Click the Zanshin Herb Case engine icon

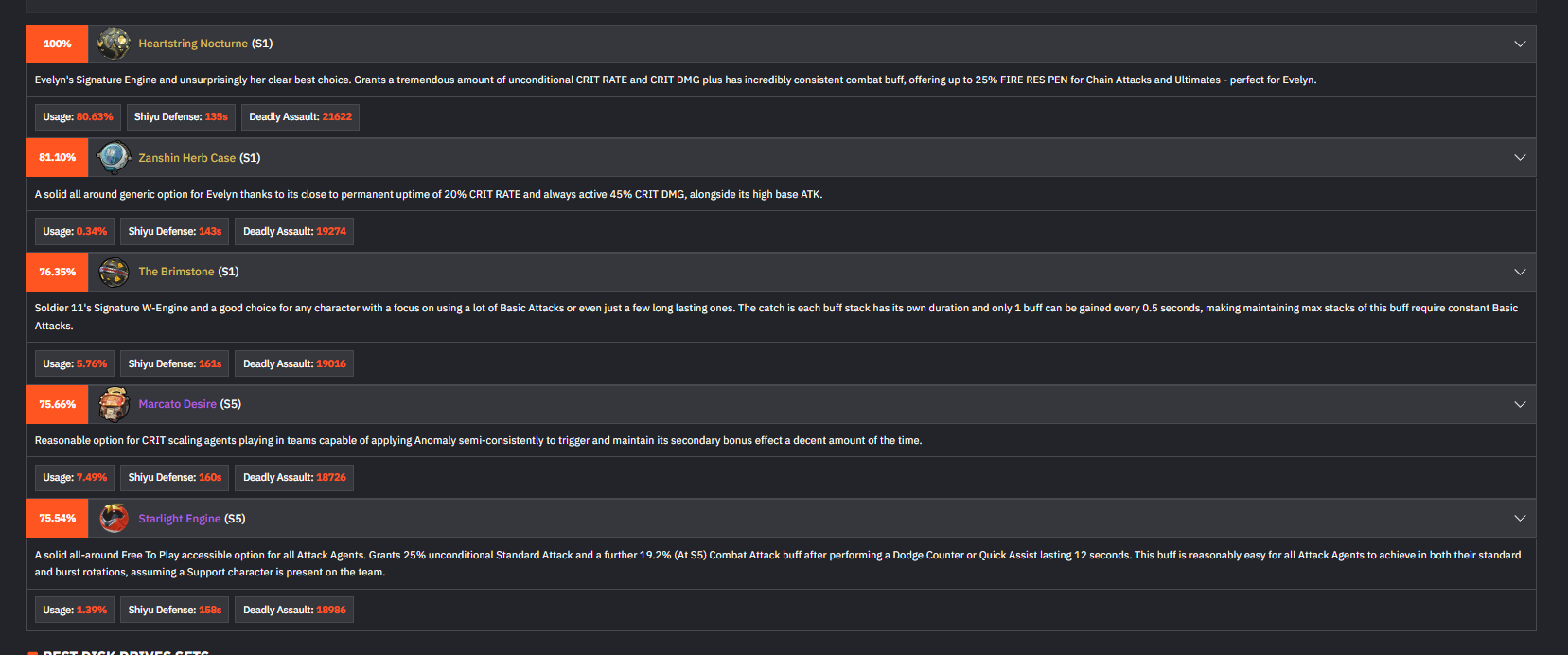click(x=114, y=158)
